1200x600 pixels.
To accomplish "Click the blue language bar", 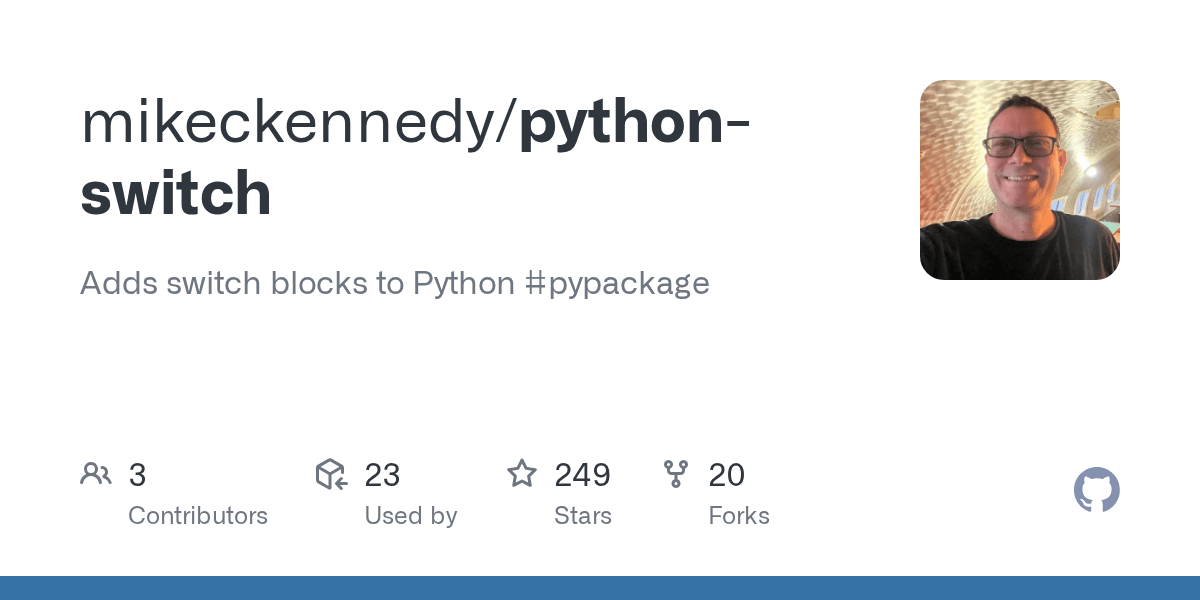I will coord(600,588).
